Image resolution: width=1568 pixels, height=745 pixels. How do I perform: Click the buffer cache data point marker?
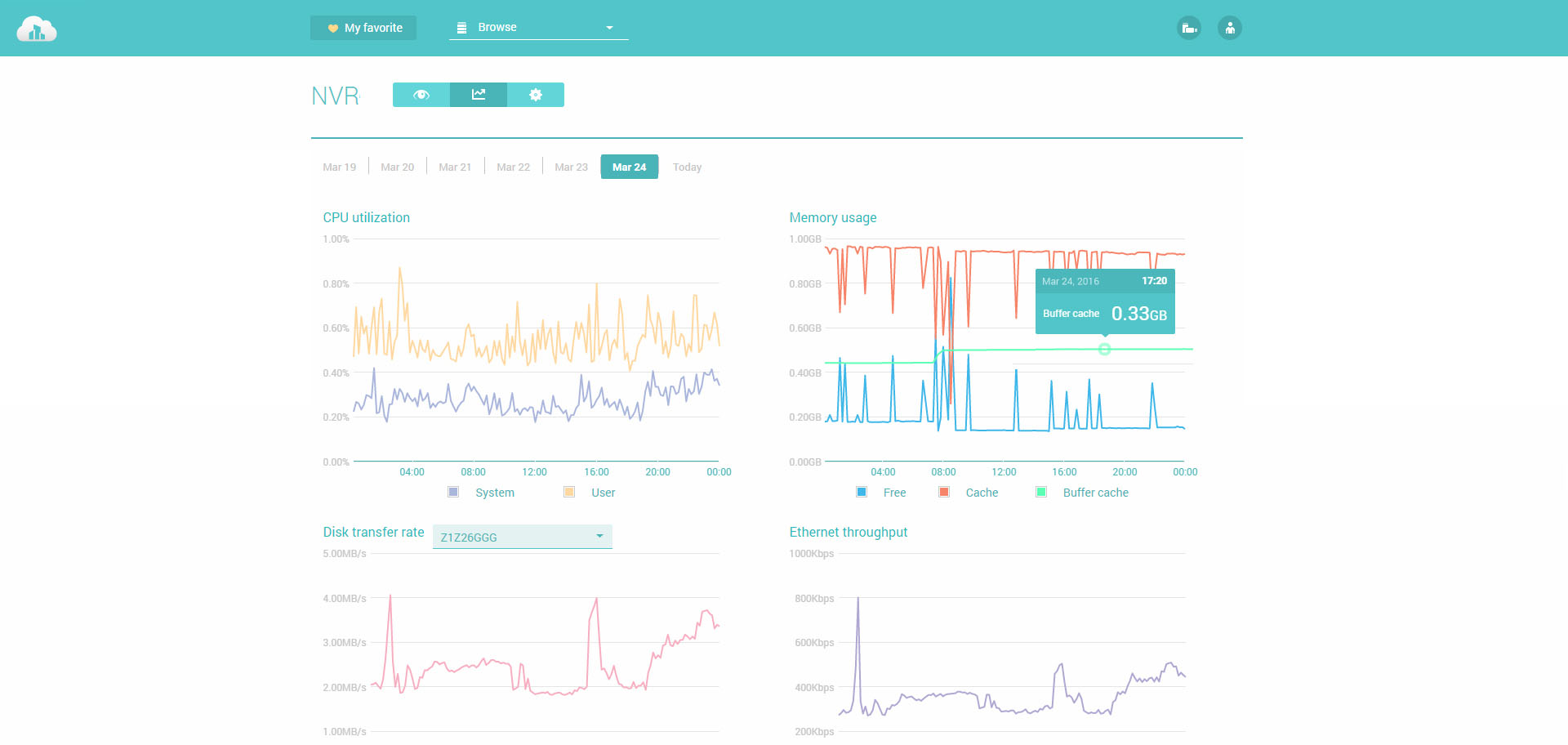(1104, 350)
